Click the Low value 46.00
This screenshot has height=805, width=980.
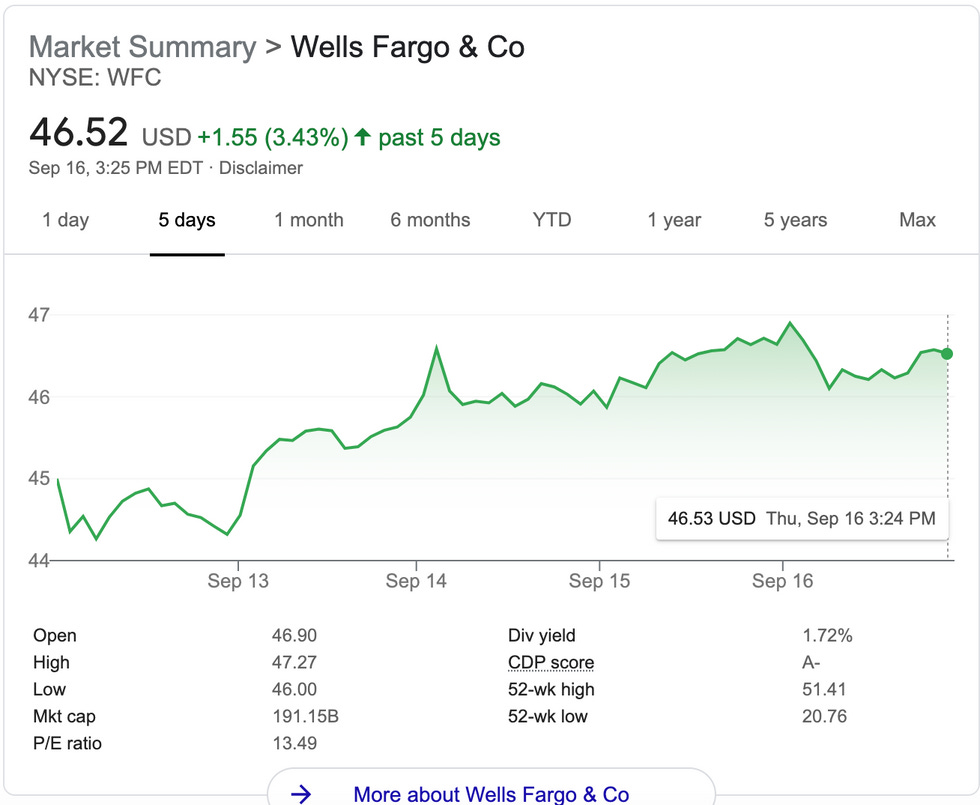point(294,689)
